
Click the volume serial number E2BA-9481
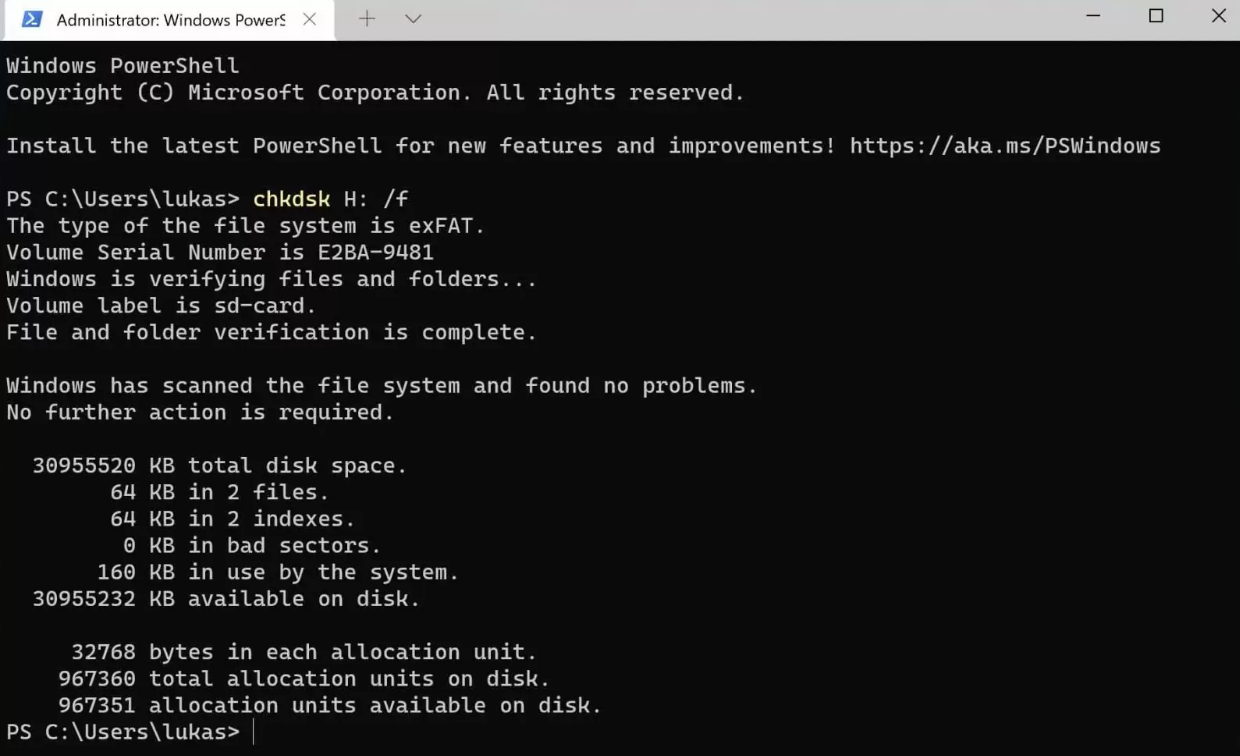coord(376,252)
